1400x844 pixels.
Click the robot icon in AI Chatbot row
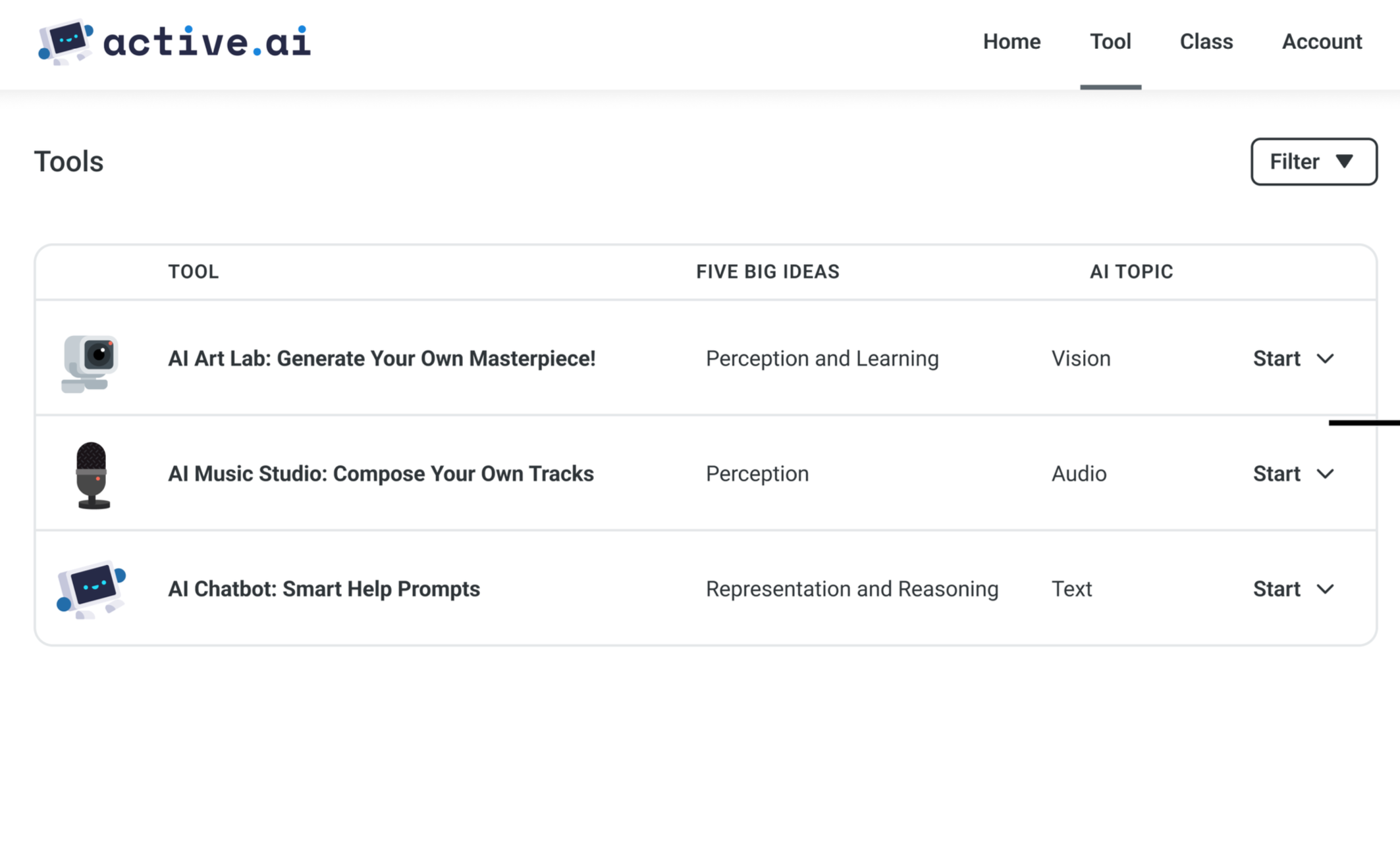[91, 589]
